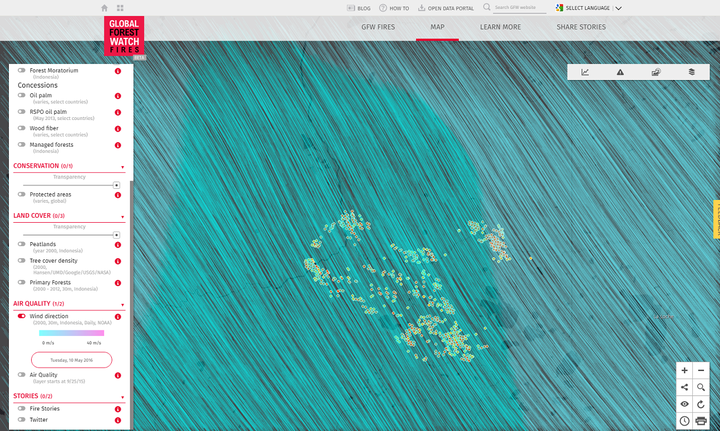Click the wind speed color legend

72,333
